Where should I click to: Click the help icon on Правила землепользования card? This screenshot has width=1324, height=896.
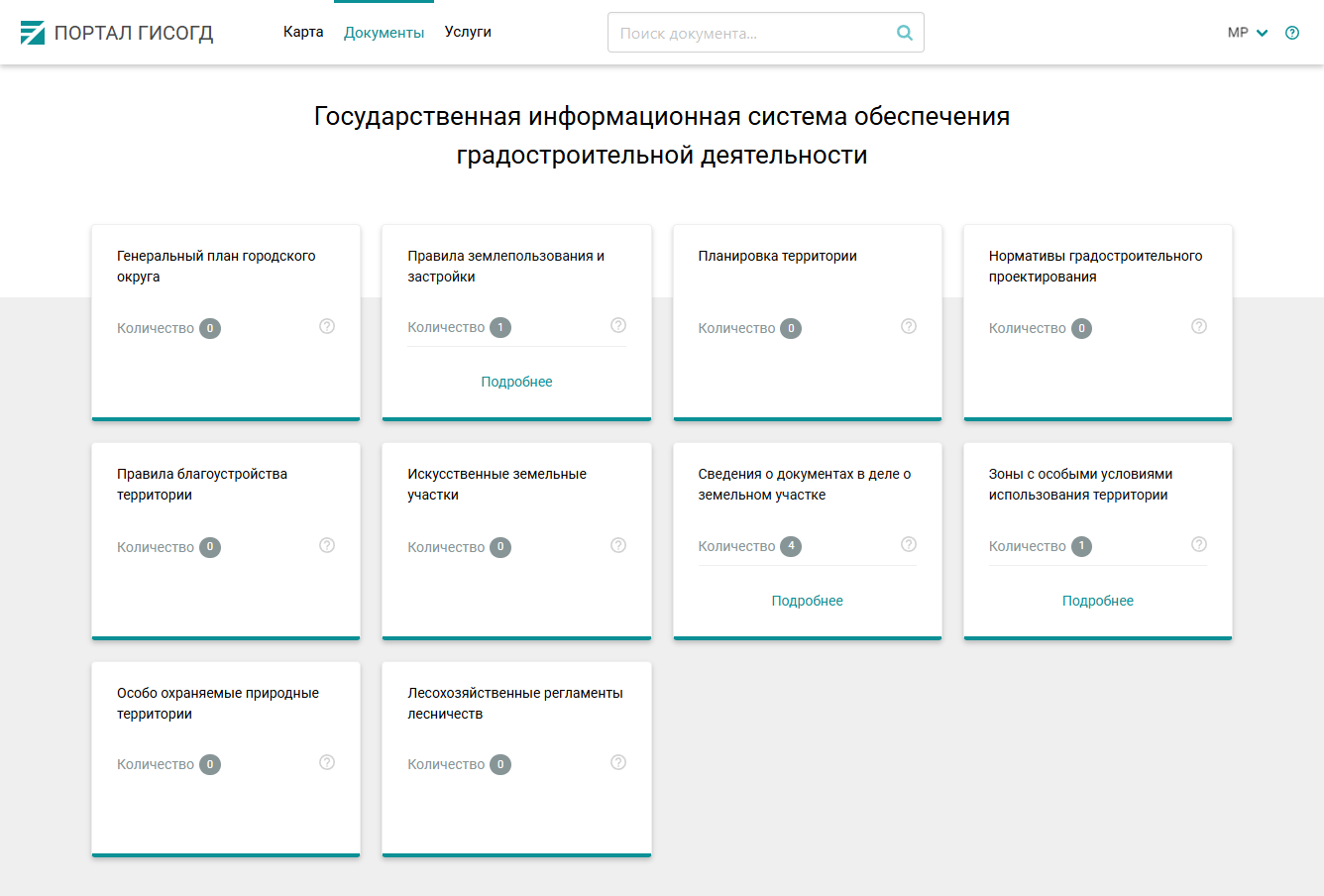(x=618, y=324)
